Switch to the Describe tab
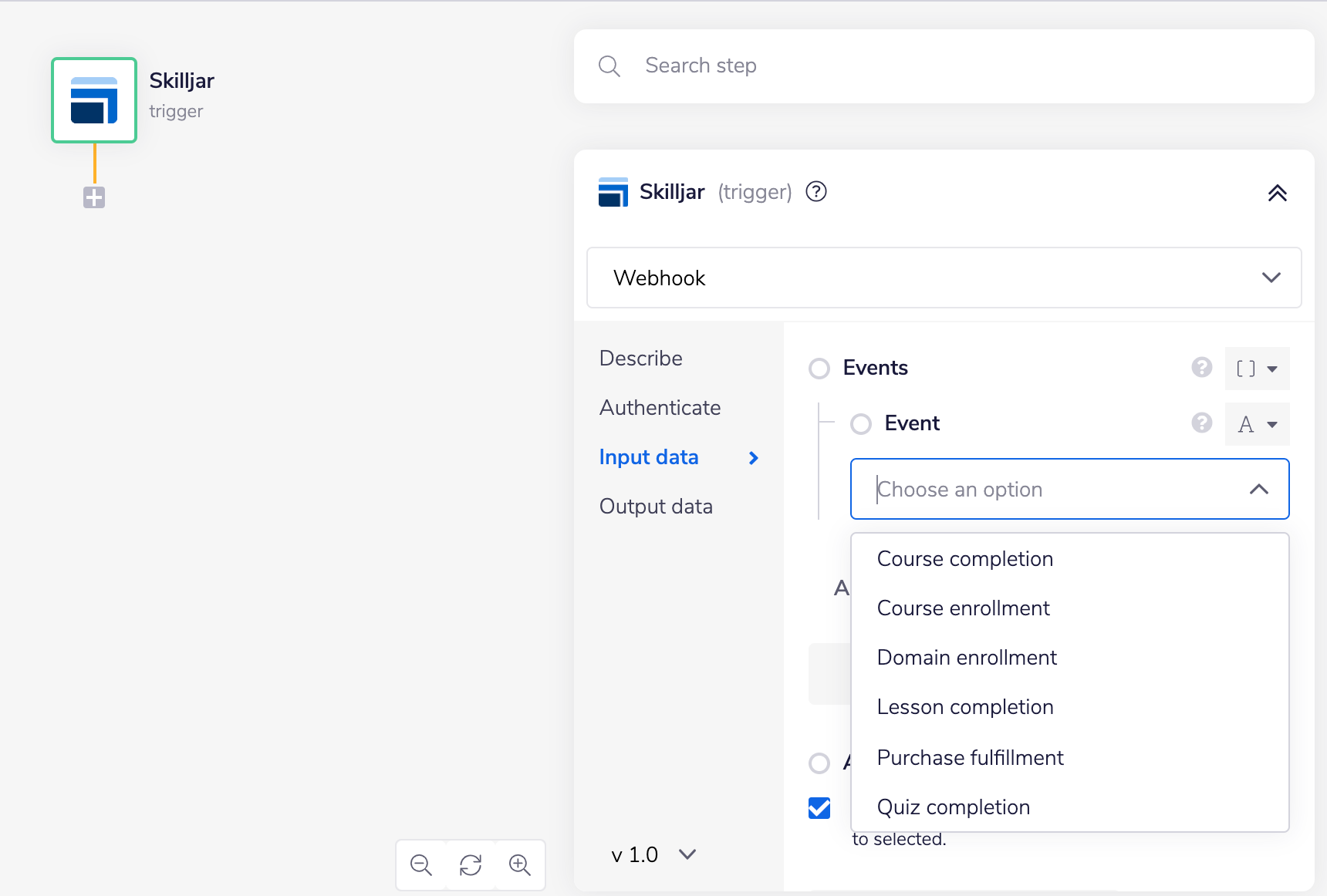 pyautogui.click(x=641, y=359)
